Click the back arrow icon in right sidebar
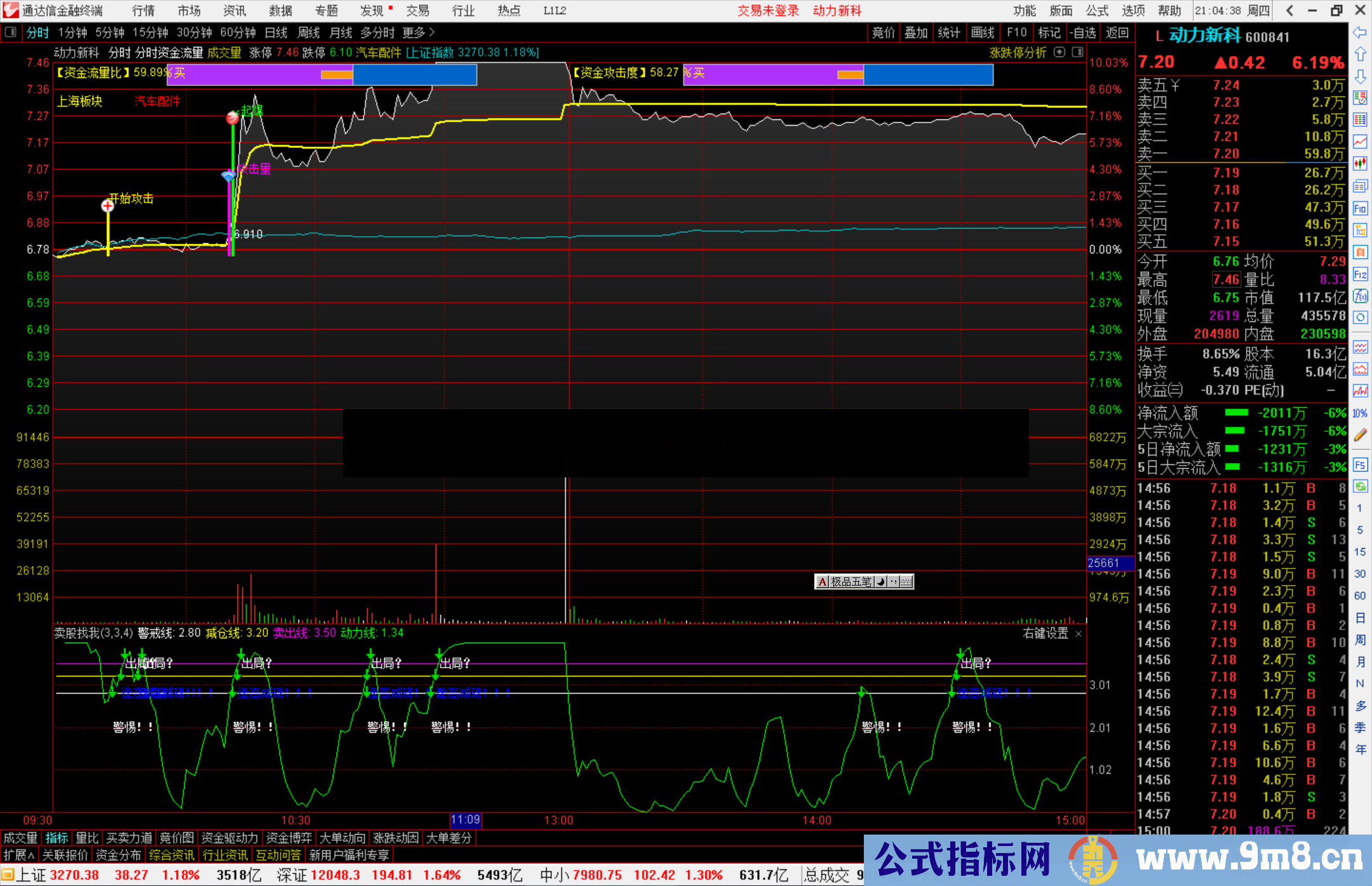Image resolution: width=1372 pixels, height=886 pixels. pyautogui.click(x=1360, y=32)
